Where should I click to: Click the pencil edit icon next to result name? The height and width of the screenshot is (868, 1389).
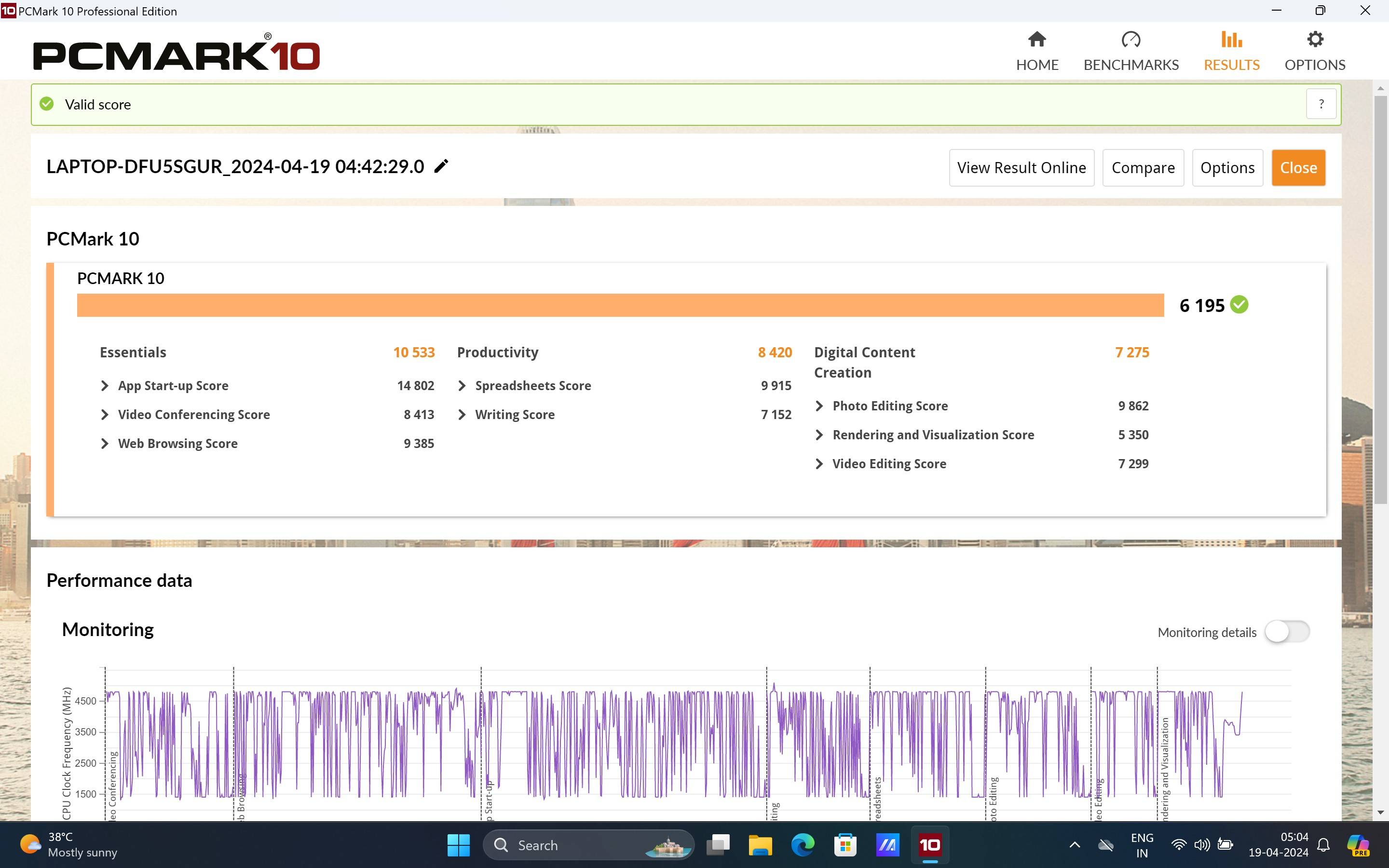point(441,166)
